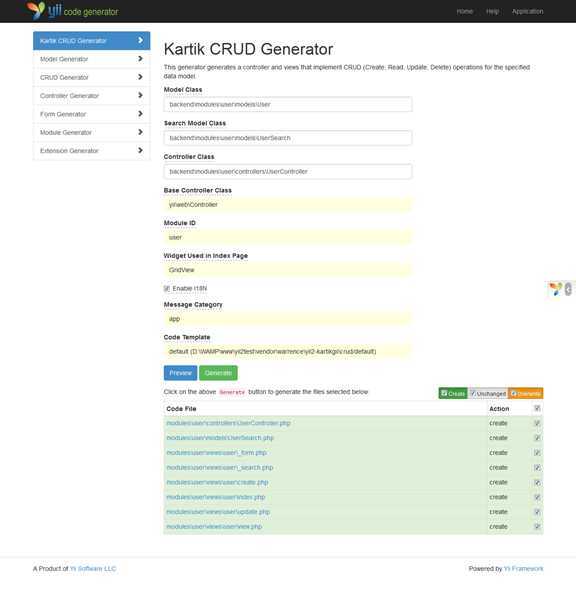Uncheck the _form.php row checkbox
This screenshot has width=576, height=591.
tap(537, 453)
